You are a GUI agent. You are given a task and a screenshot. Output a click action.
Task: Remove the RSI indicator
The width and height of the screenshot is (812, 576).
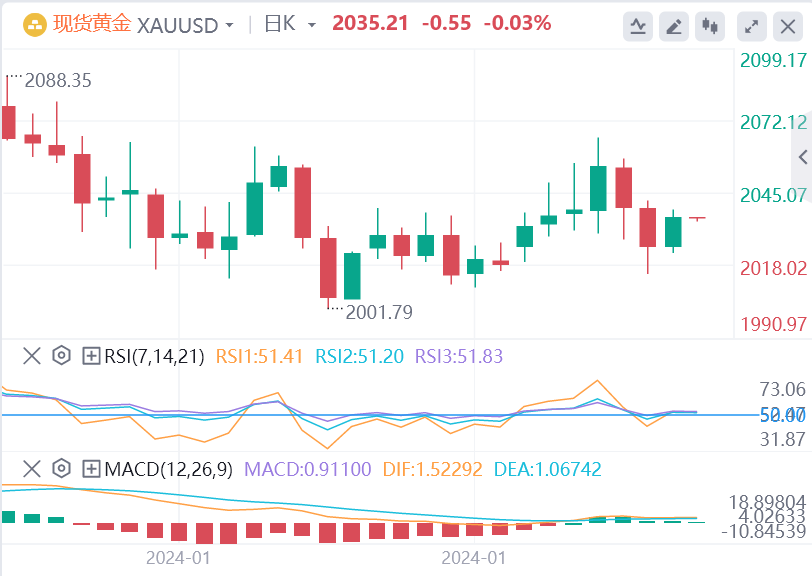[x=32, y=355]
